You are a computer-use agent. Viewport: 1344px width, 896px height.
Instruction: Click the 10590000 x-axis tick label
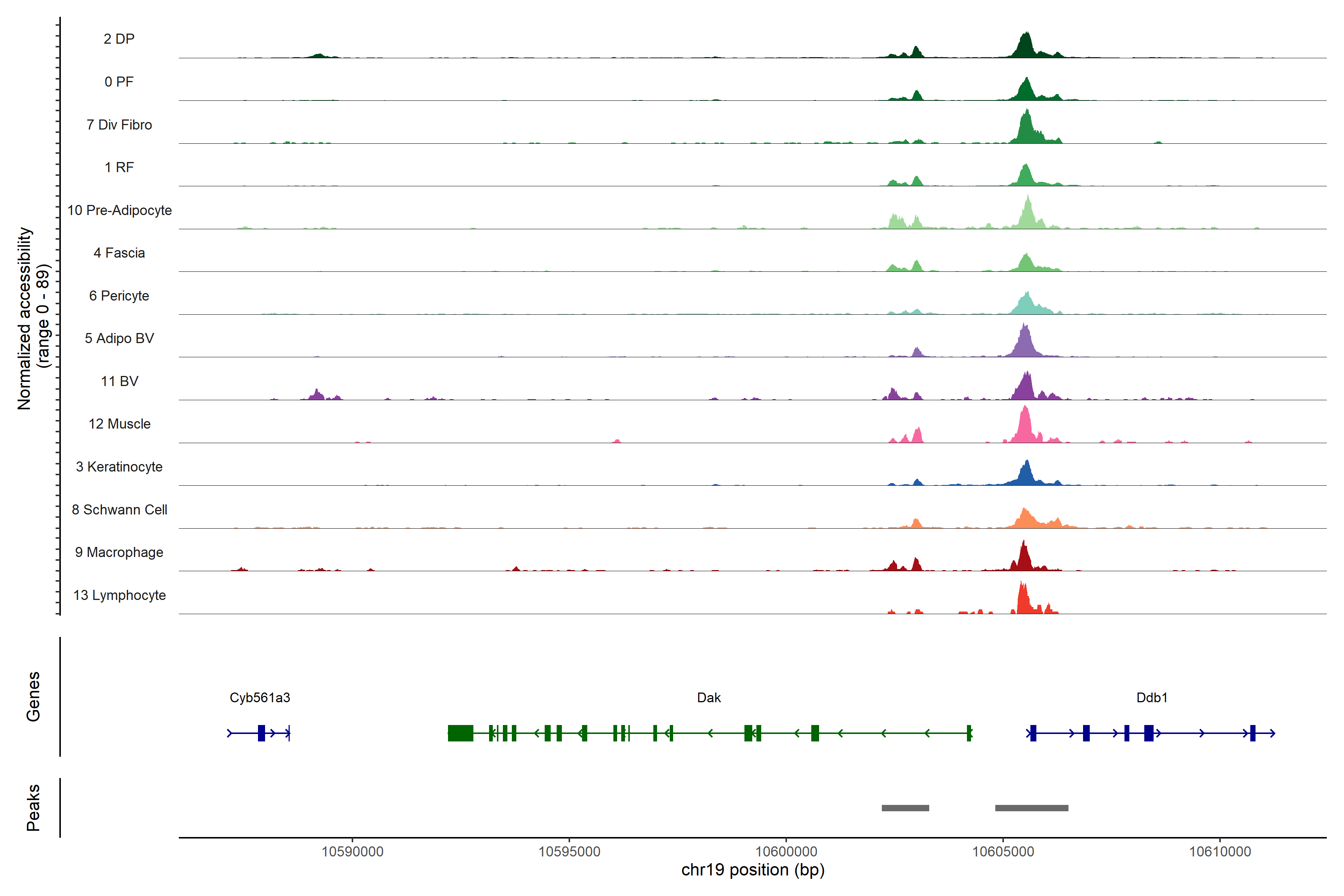pyautogui.click(x=352, y=852)
